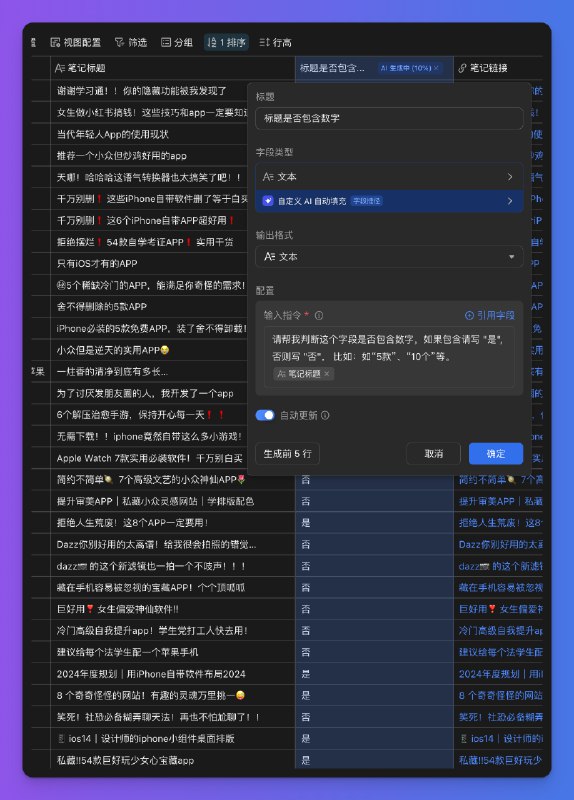This screenshot has height=800, width=574.
Task: Select row Apple Watch 7款实用必装软件
Action: (x=149, y=458)
